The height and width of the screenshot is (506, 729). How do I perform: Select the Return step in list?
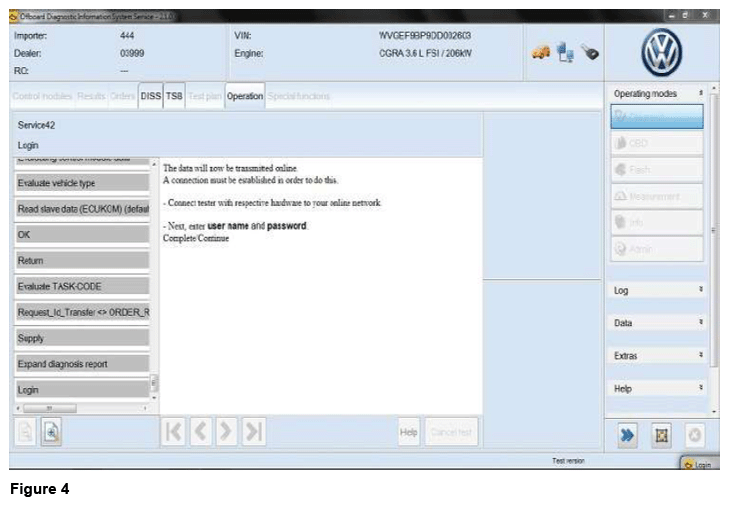pos(82,260)
